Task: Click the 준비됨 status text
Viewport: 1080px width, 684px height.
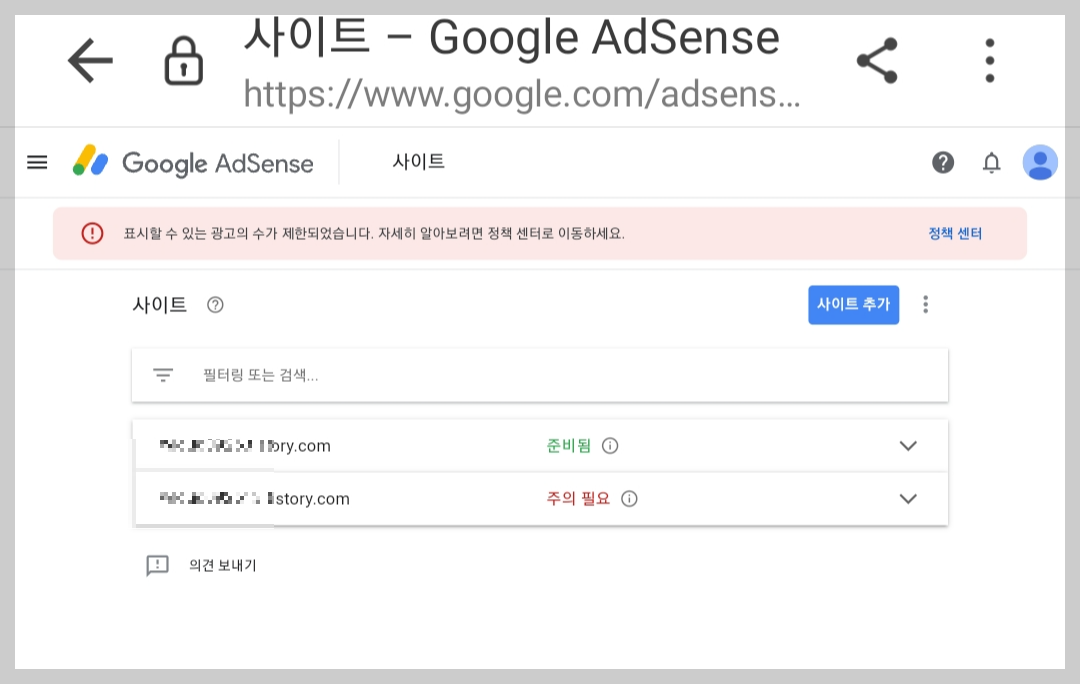Action: 569,446
